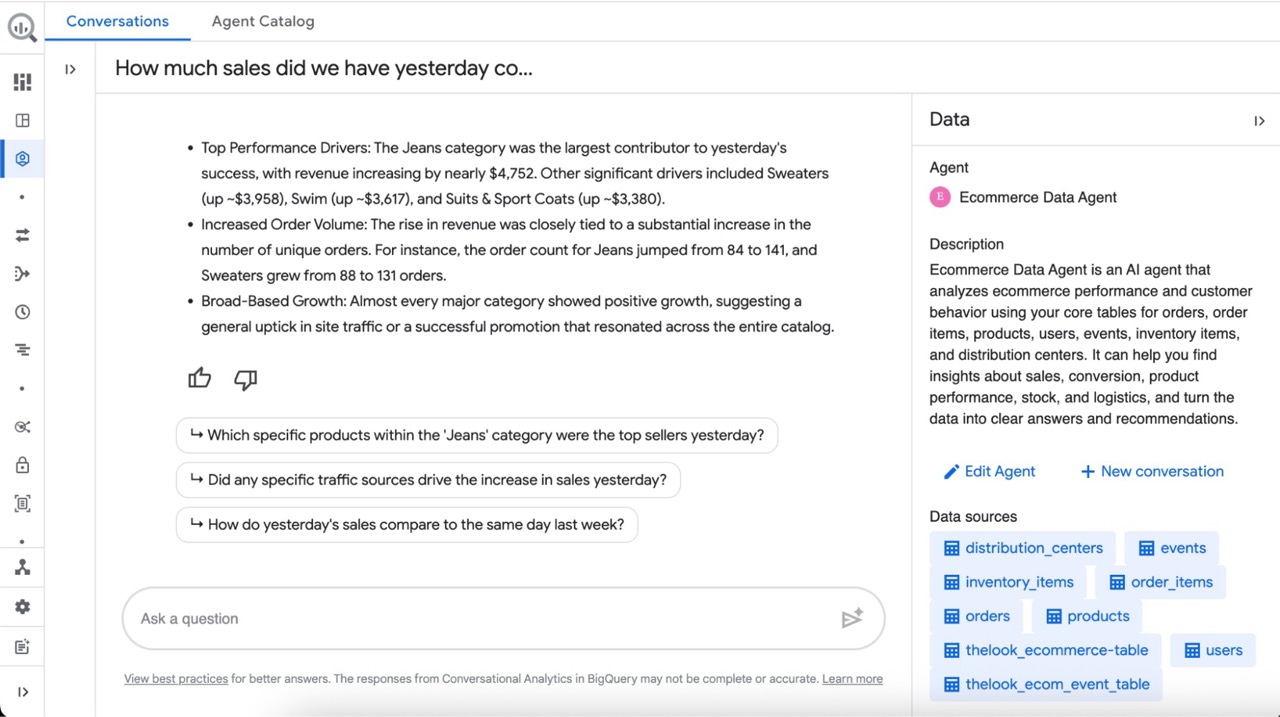Click the data transfers arrows icon
This screenshot has height=717, width=1280.
[22, 235]
